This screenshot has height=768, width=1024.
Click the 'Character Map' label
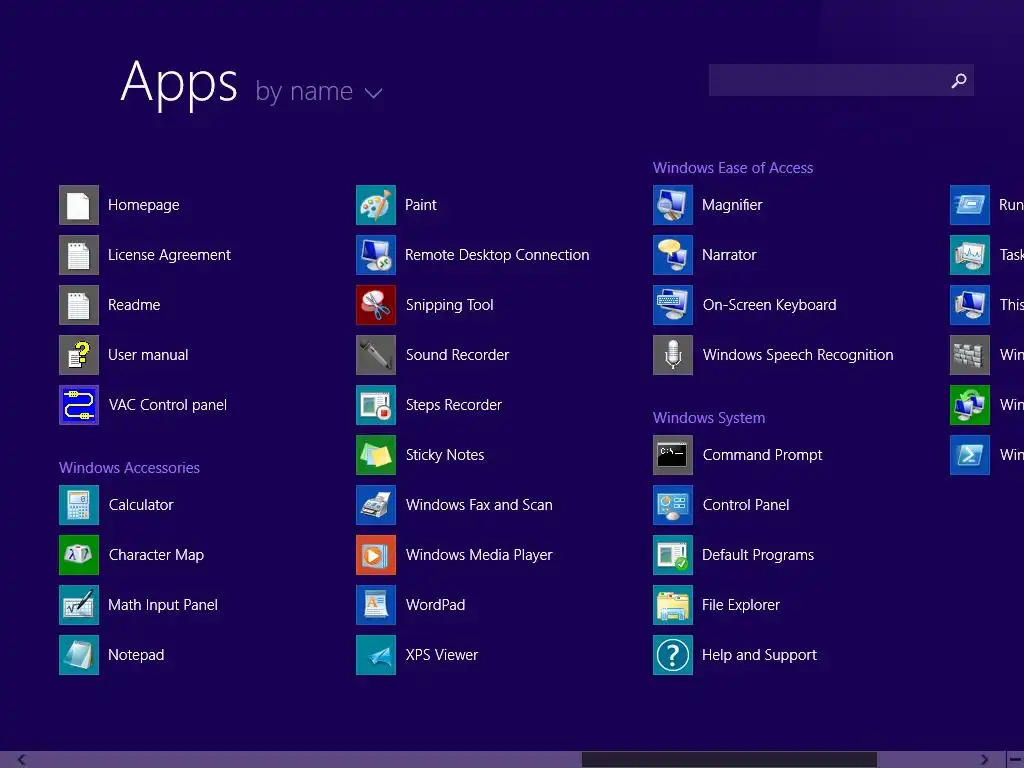tap(156, 555)
